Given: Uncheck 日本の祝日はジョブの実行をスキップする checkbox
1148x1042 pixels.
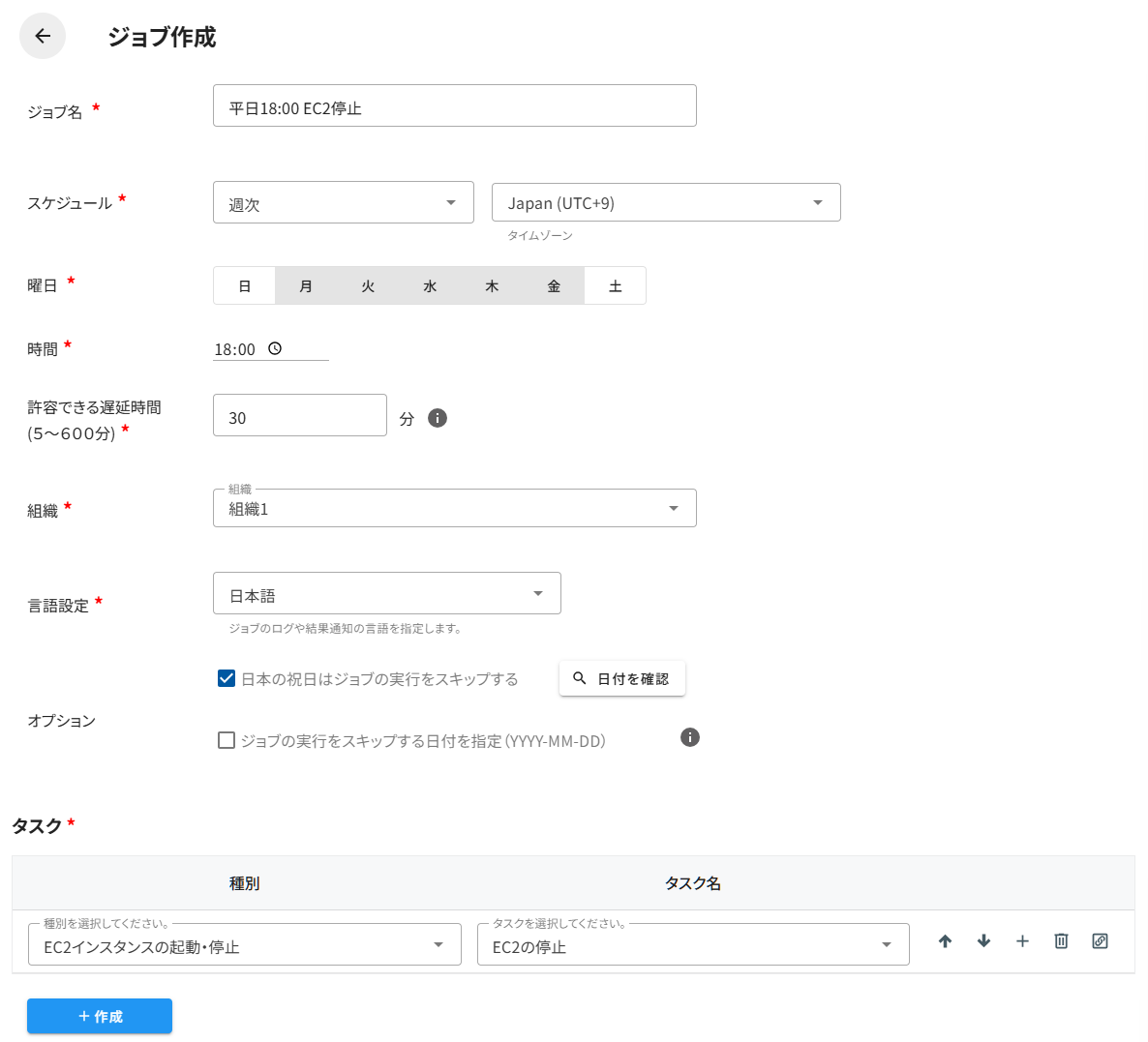Looking at the screenshot, I should click(x=227, y=678).
